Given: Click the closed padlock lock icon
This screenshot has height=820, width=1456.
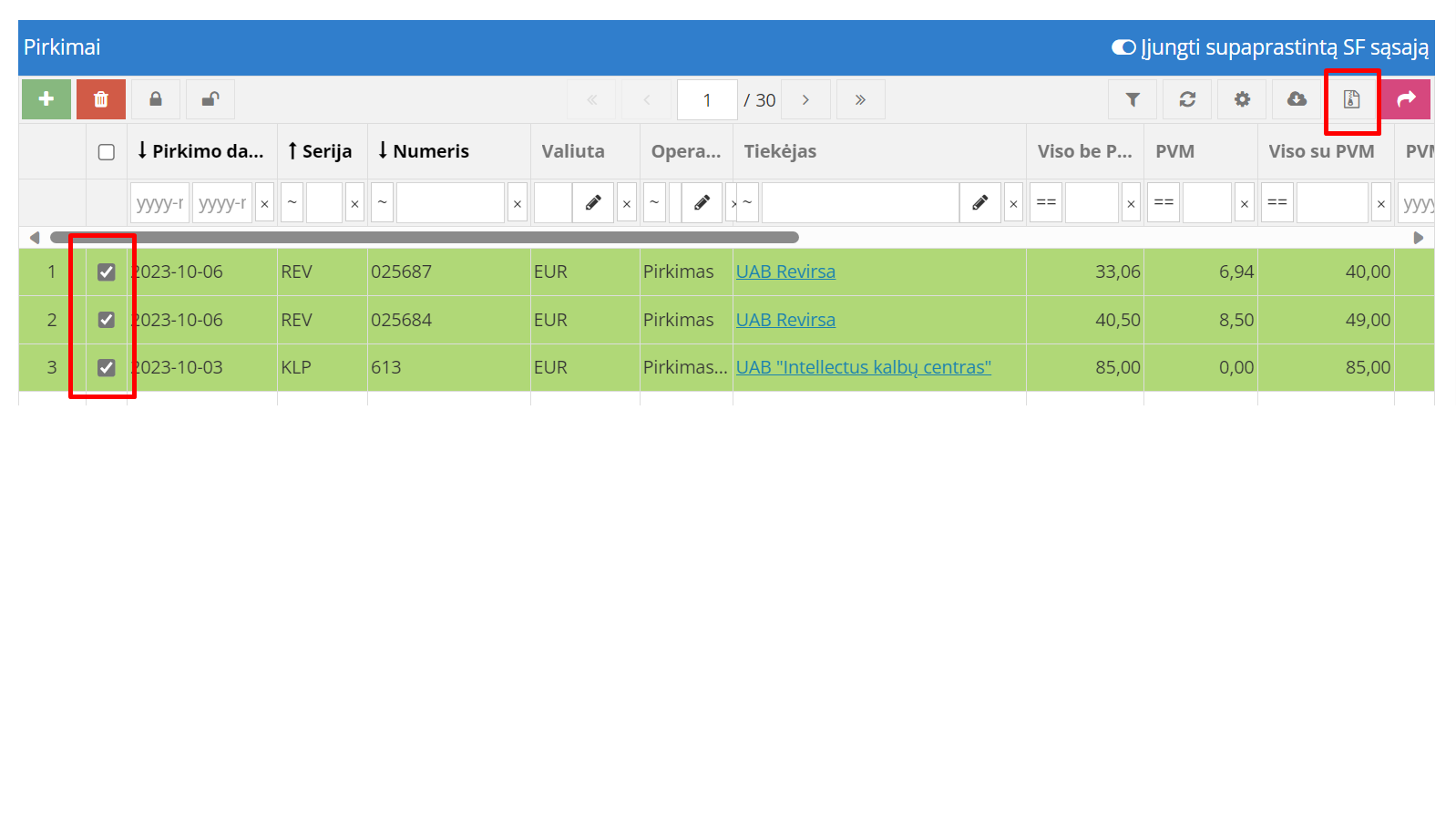Looking at the screenshot, I should [x=156, y=99].
